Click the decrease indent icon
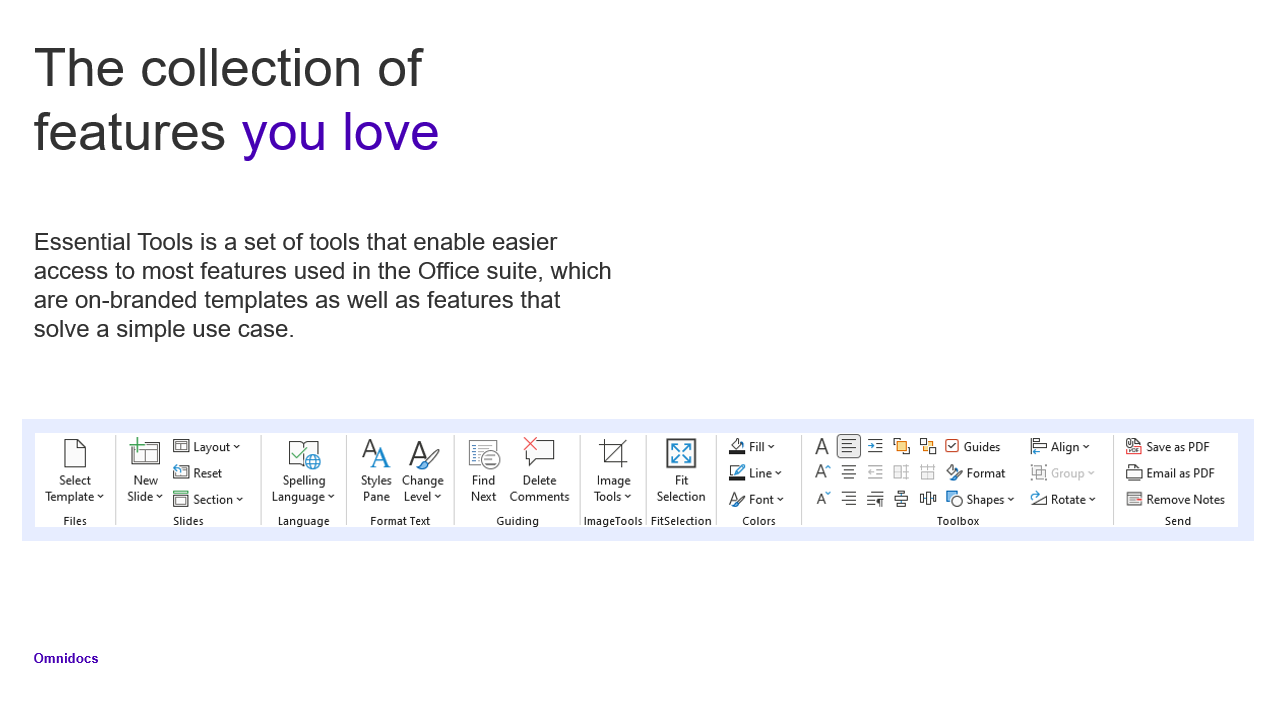 [875, 472]
